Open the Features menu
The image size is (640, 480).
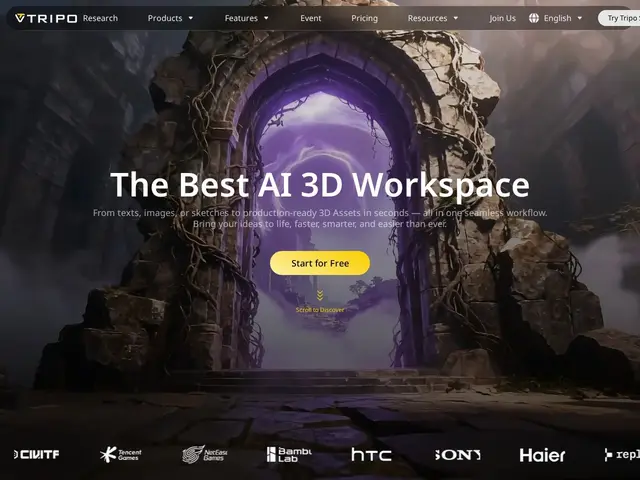click(241, 18)
